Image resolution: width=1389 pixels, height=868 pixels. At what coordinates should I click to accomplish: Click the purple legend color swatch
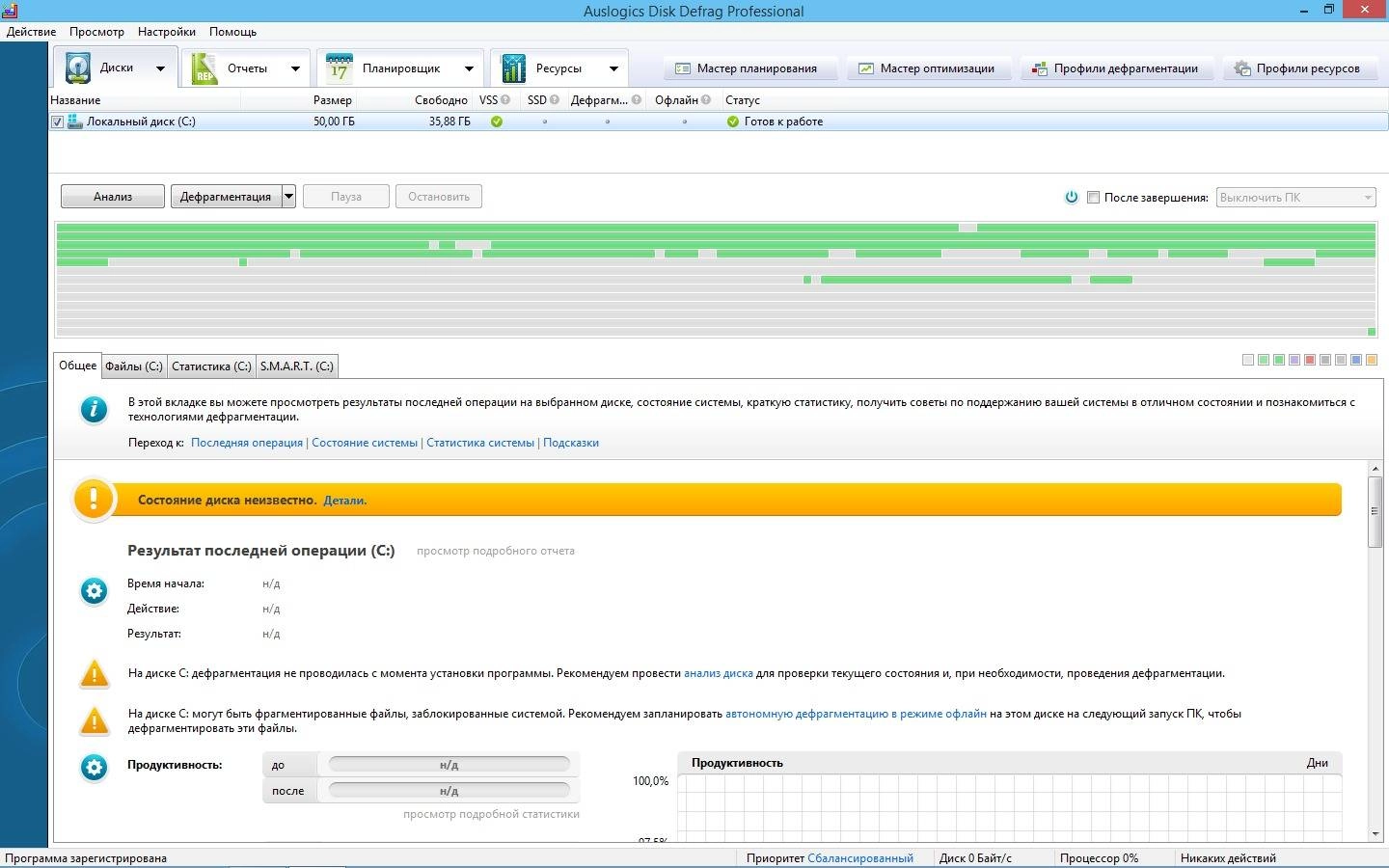click(1294, 360)
